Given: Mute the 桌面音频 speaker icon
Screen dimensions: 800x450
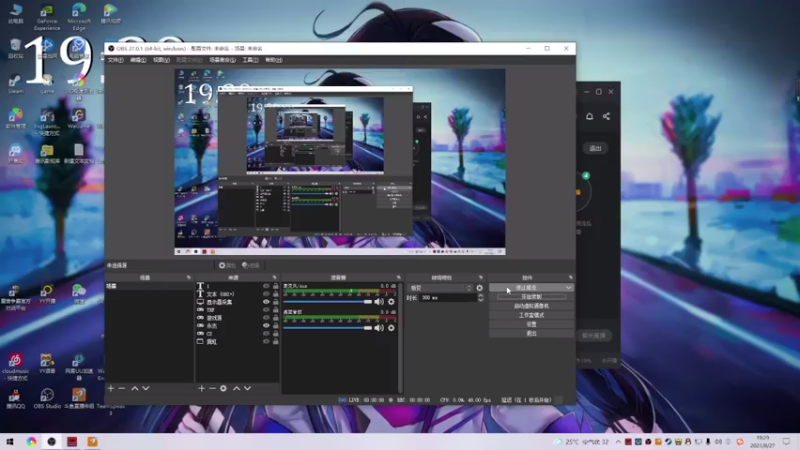Looking at the screenshot, I should point(379,328).
